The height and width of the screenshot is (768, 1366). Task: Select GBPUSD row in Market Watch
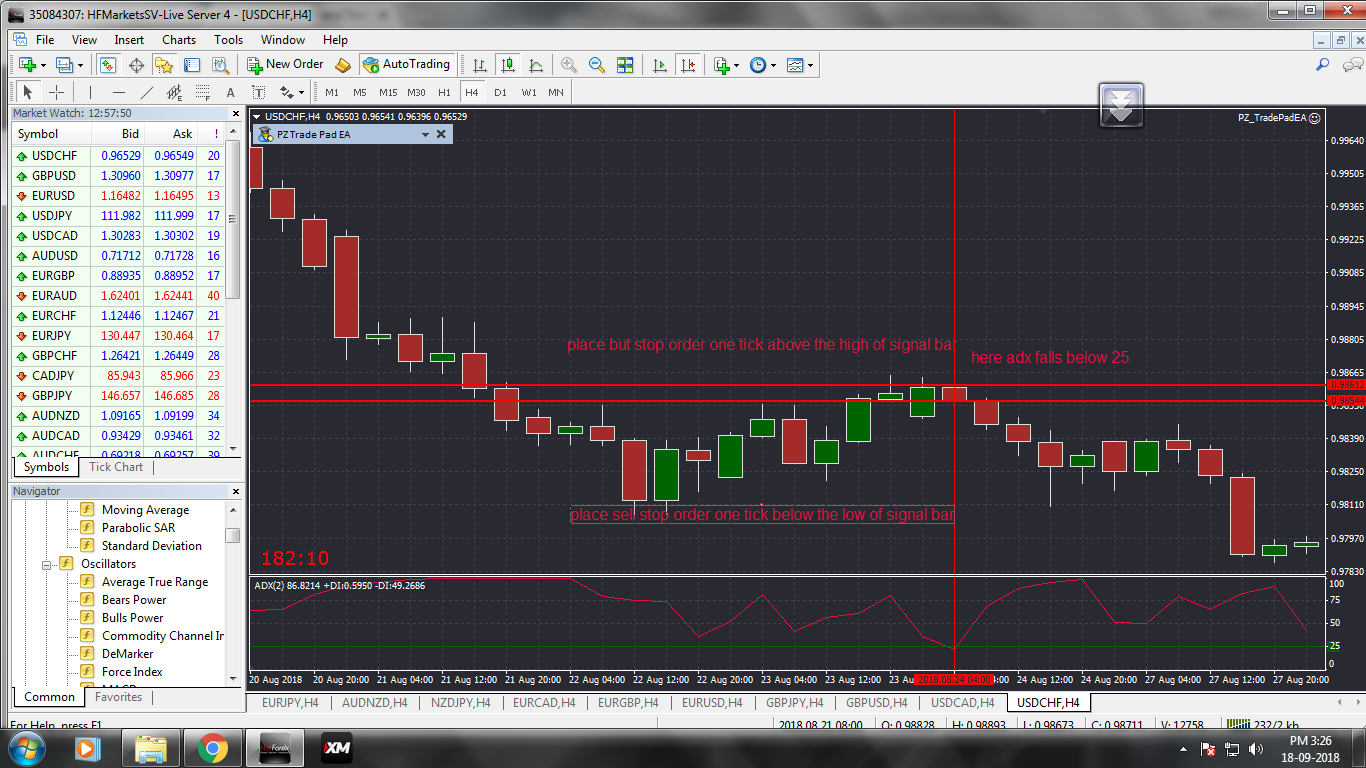coord(53,176)
